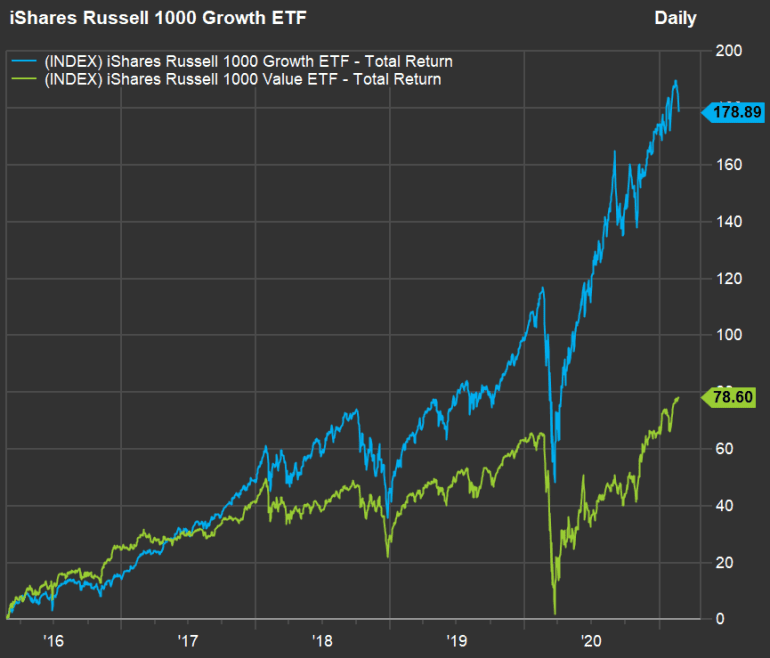Open the Daily interval selector
Screen dimensions: 770x658
point(675,18)
